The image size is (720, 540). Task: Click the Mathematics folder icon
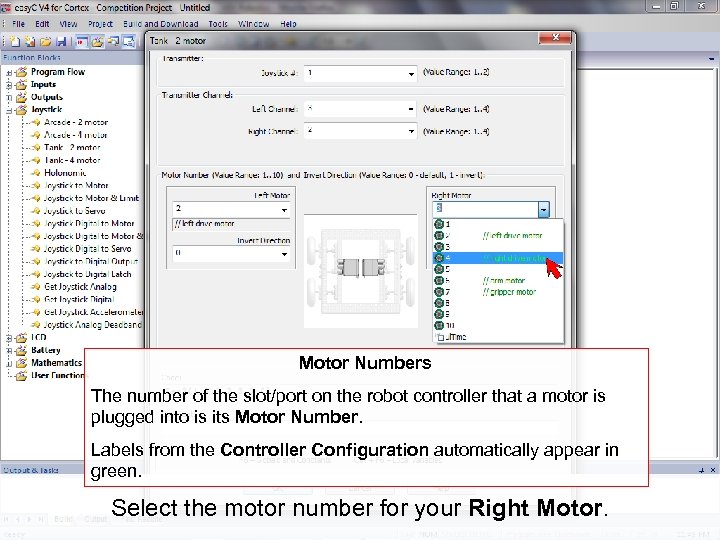[21, 363]
